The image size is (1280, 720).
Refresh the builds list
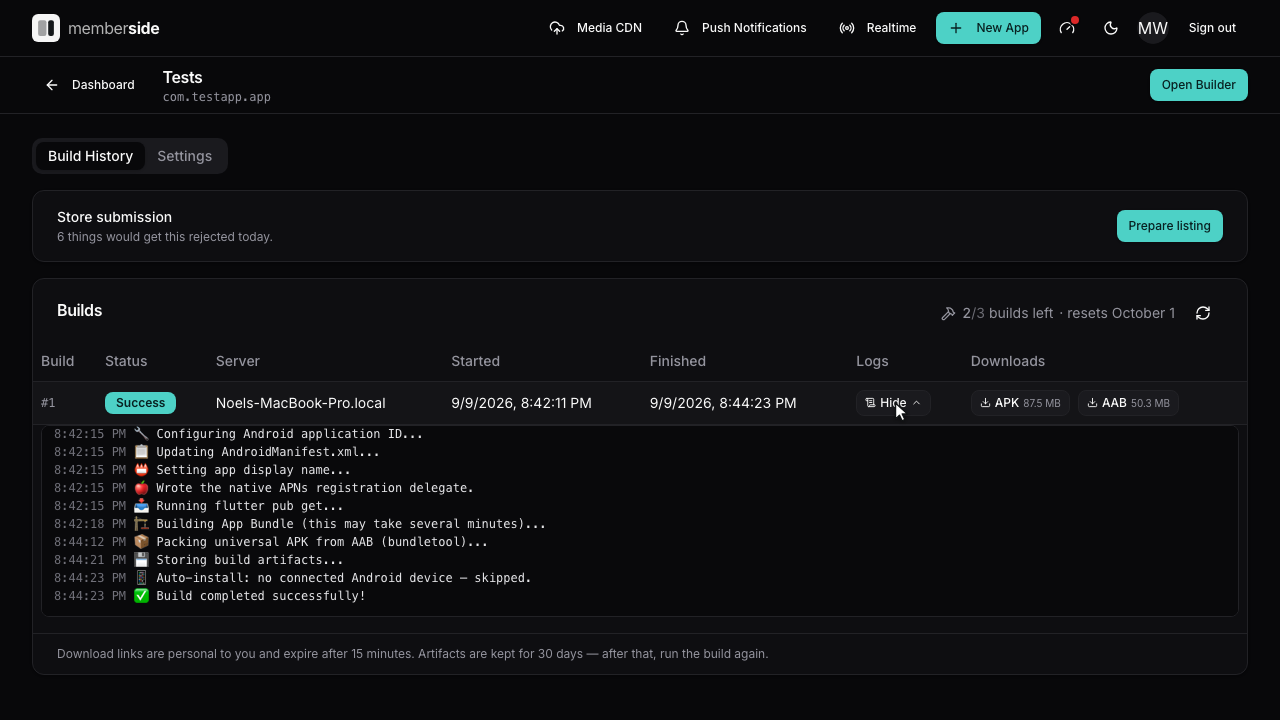click(x=1203, y=313)
